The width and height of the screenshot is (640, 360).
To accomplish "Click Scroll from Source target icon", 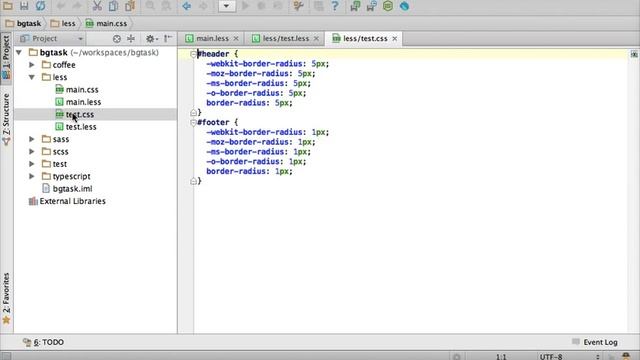I will click(x=117, y=39).
